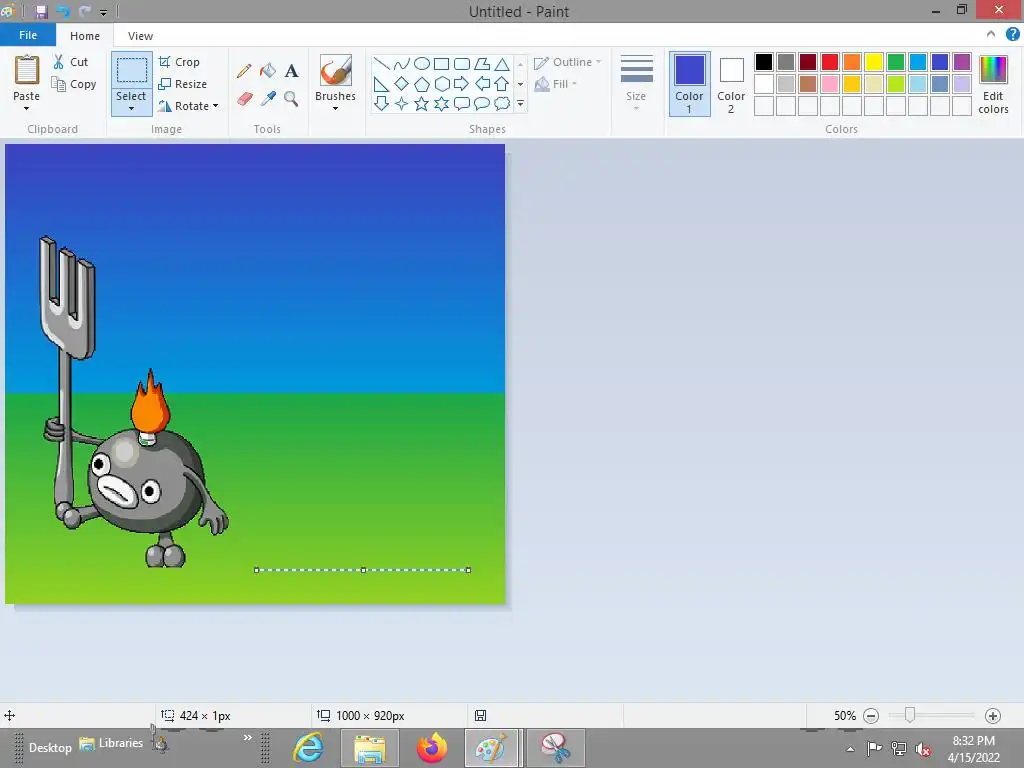Click the Cut button

[x=71, y=62]
